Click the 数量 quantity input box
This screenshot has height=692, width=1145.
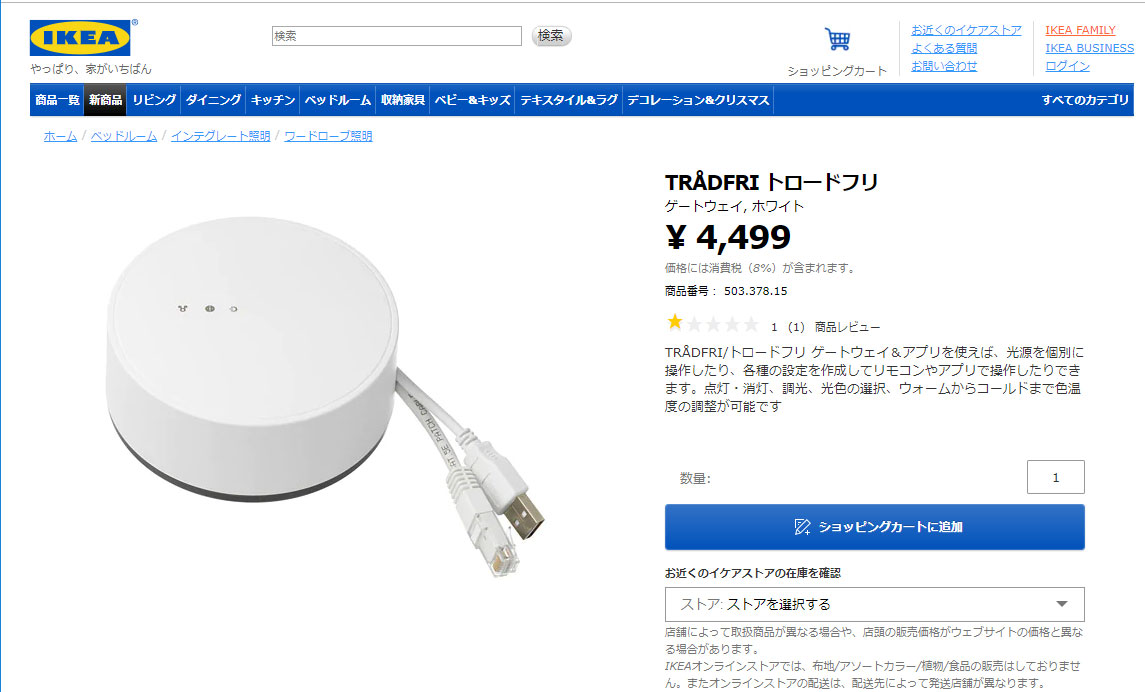point(1055,477)
